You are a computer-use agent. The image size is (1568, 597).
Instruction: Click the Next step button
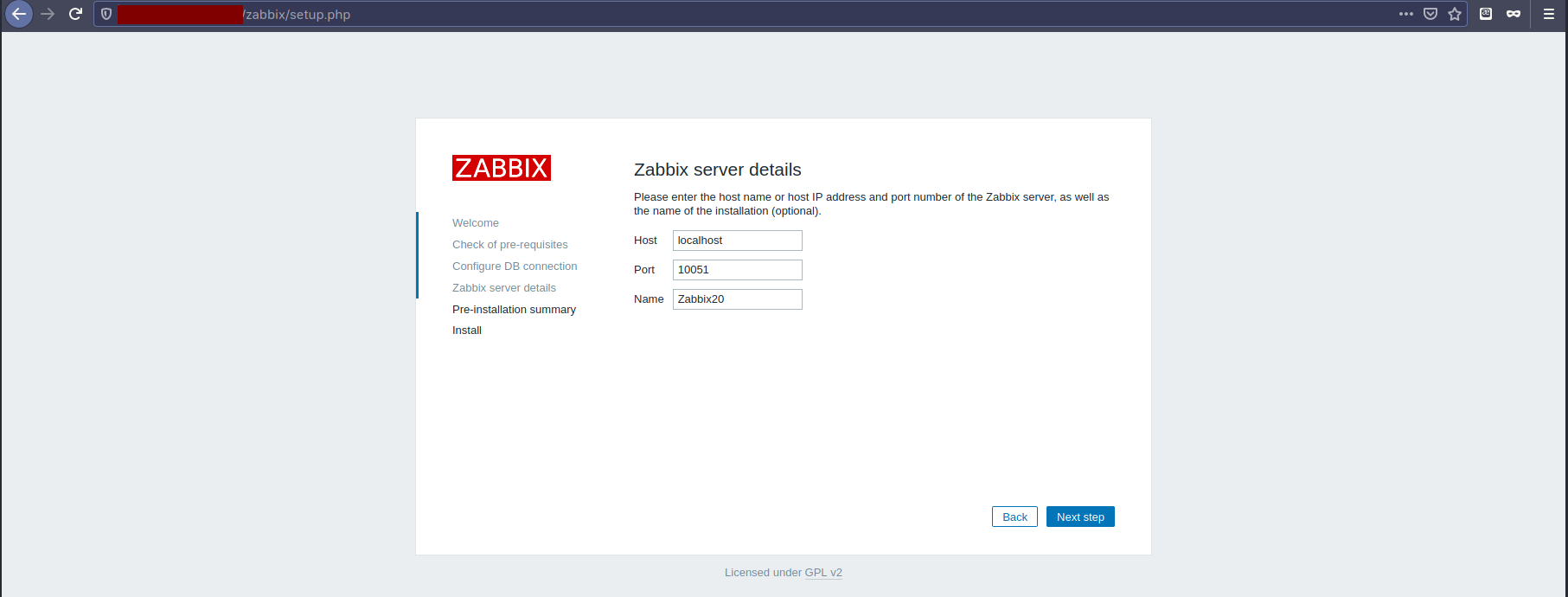1080,517
